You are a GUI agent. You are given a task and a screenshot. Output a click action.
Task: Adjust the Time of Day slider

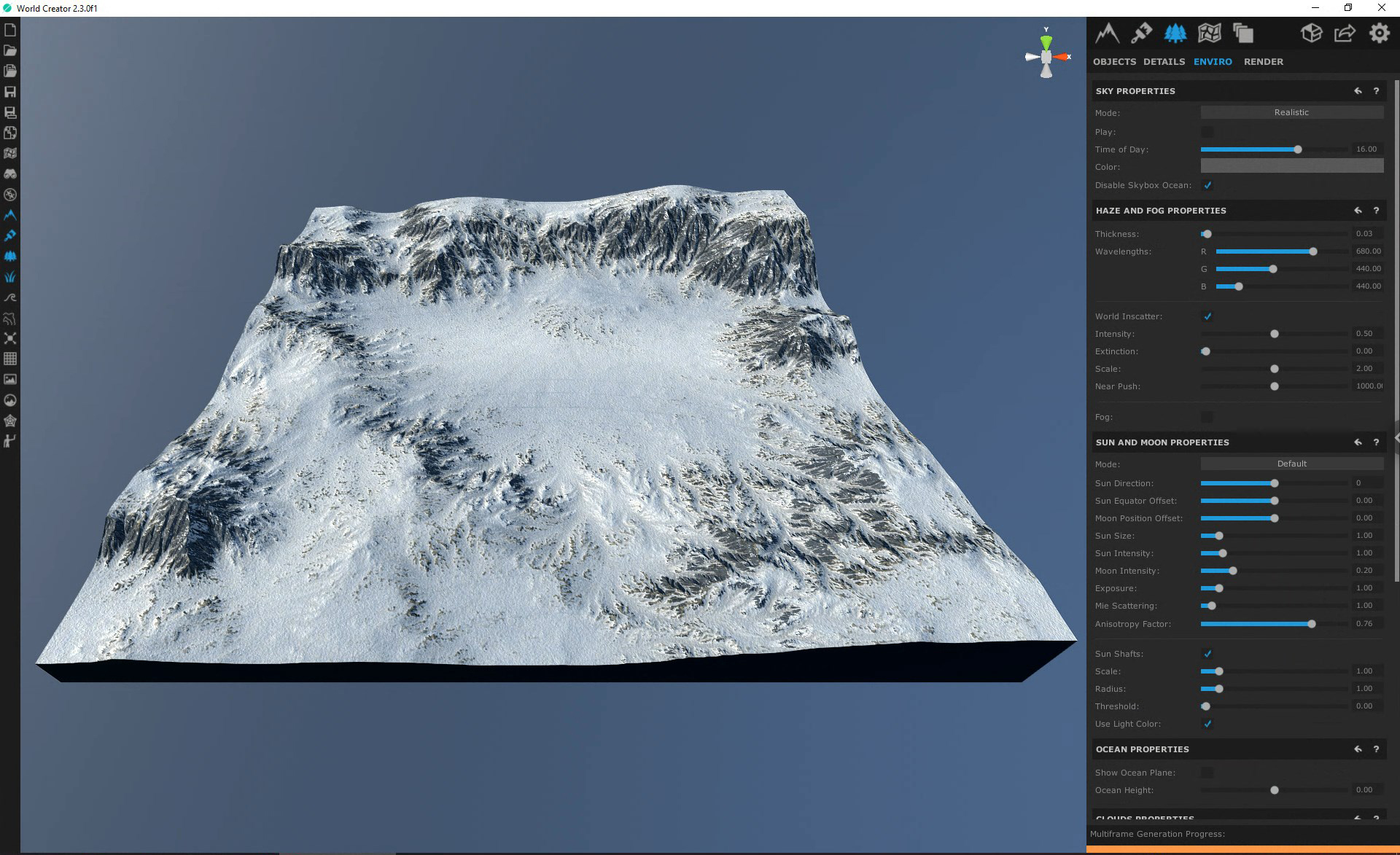[1274, 149]
